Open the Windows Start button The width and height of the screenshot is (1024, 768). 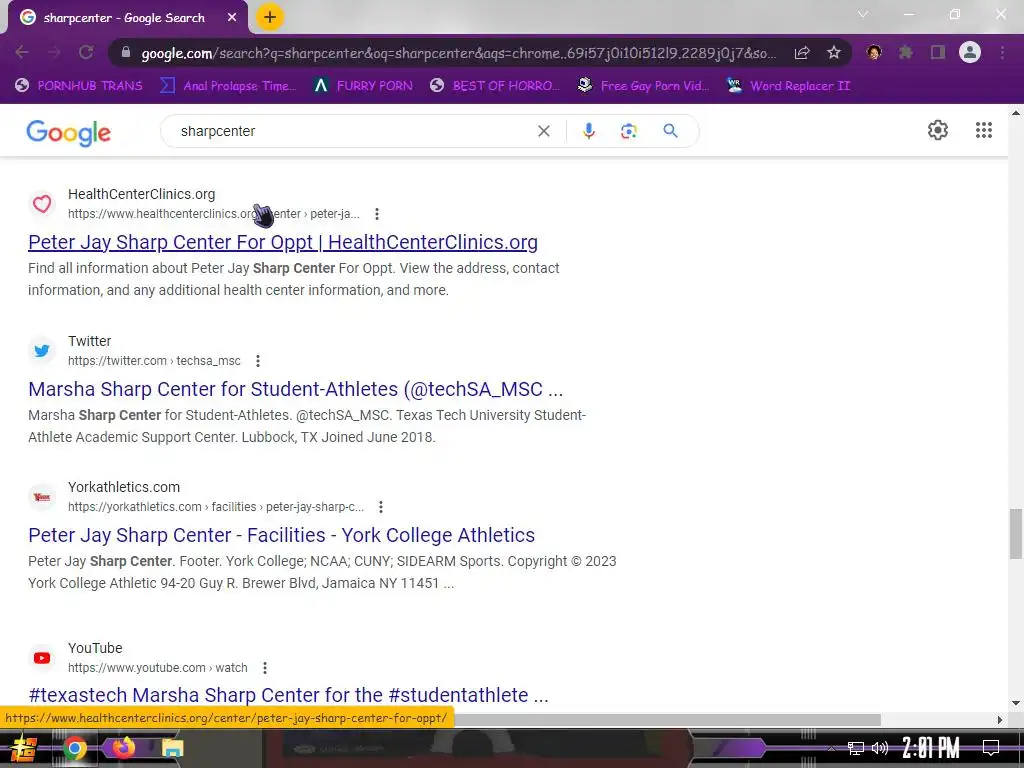coord(23,748)
